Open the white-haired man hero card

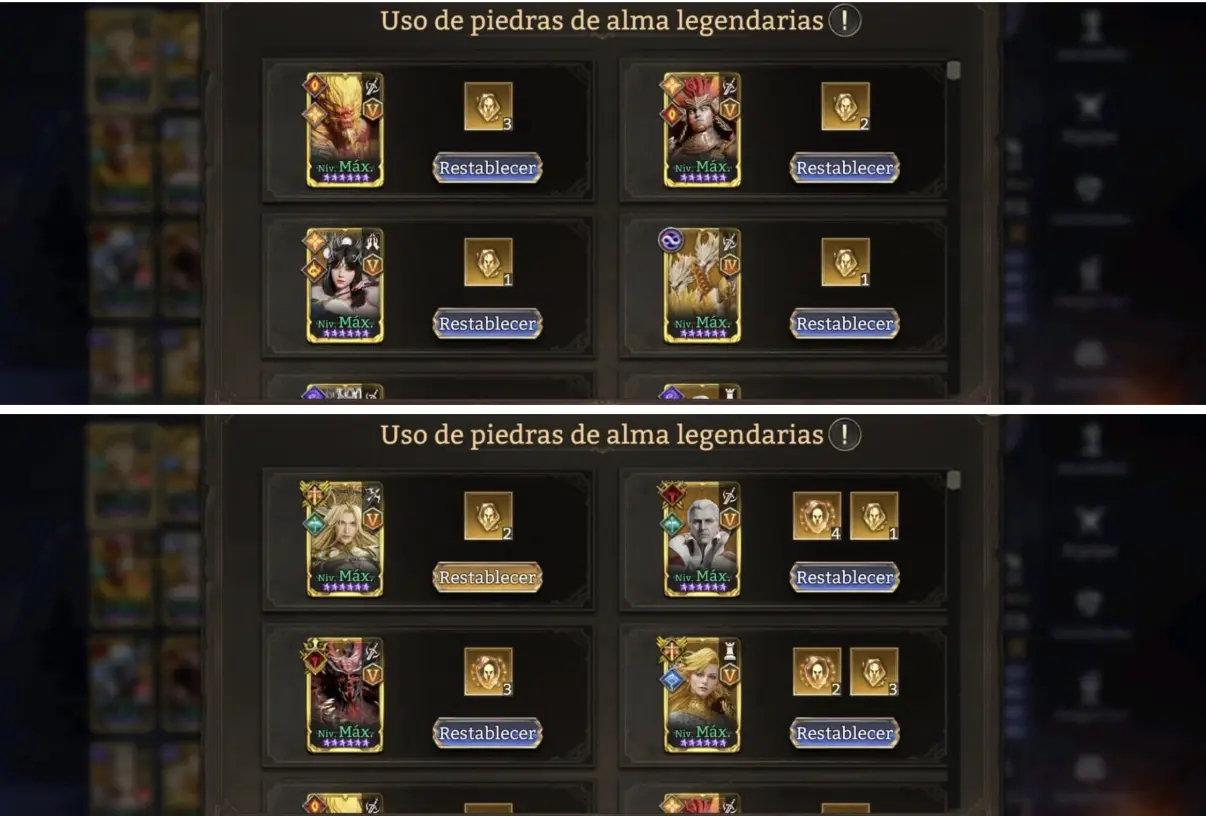pos(702,539)
